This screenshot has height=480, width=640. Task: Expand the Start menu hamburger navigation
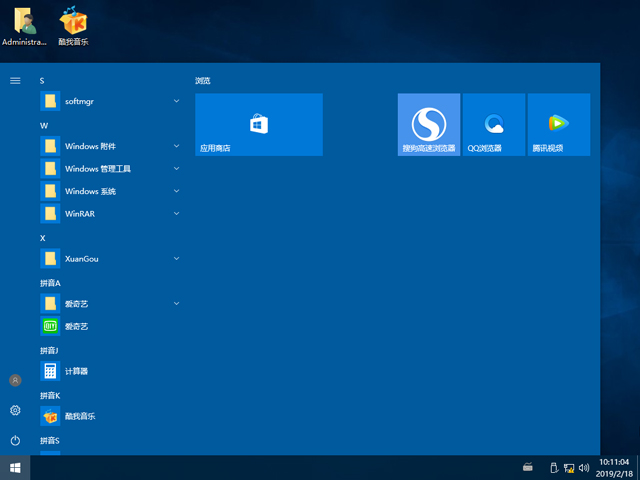tap(15, 80)
